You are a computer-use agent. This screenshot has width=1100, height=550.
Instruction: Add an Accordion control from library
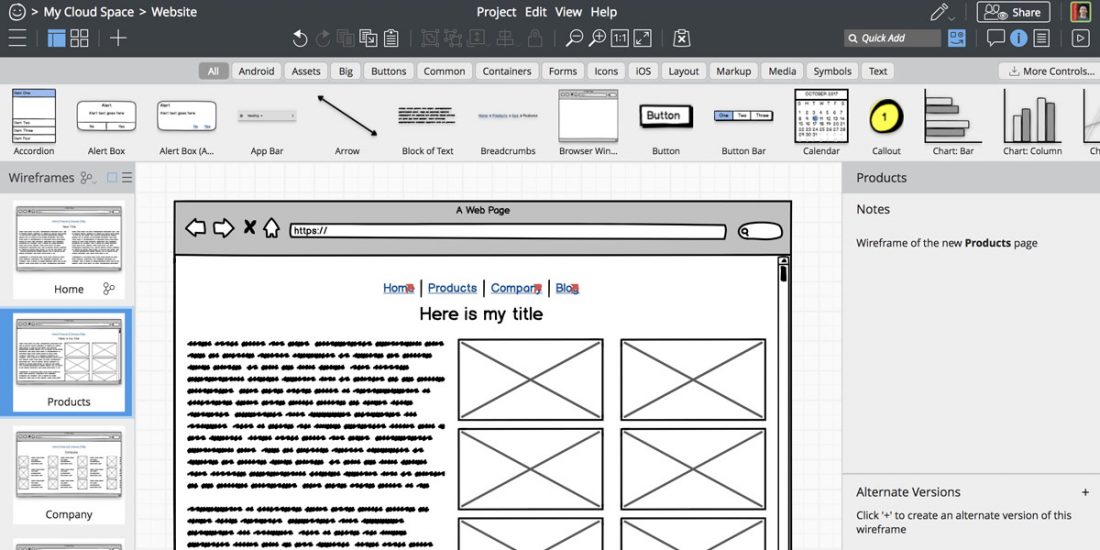[x=34, y=122]
